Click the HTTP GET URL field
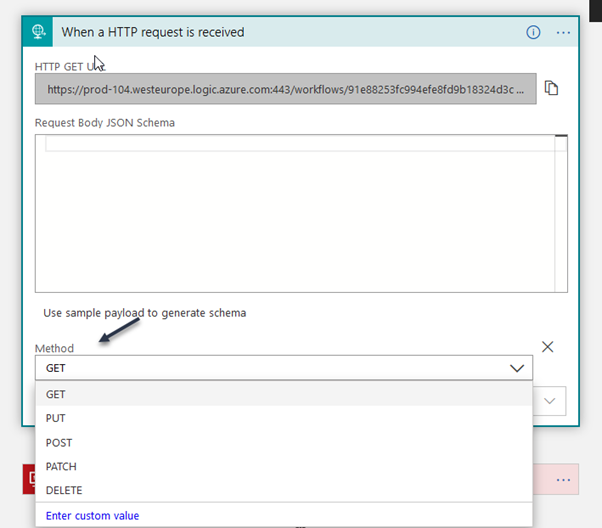The height and width of the screenshot is (528, 602). pyautogui.click(x=285, y=89)
